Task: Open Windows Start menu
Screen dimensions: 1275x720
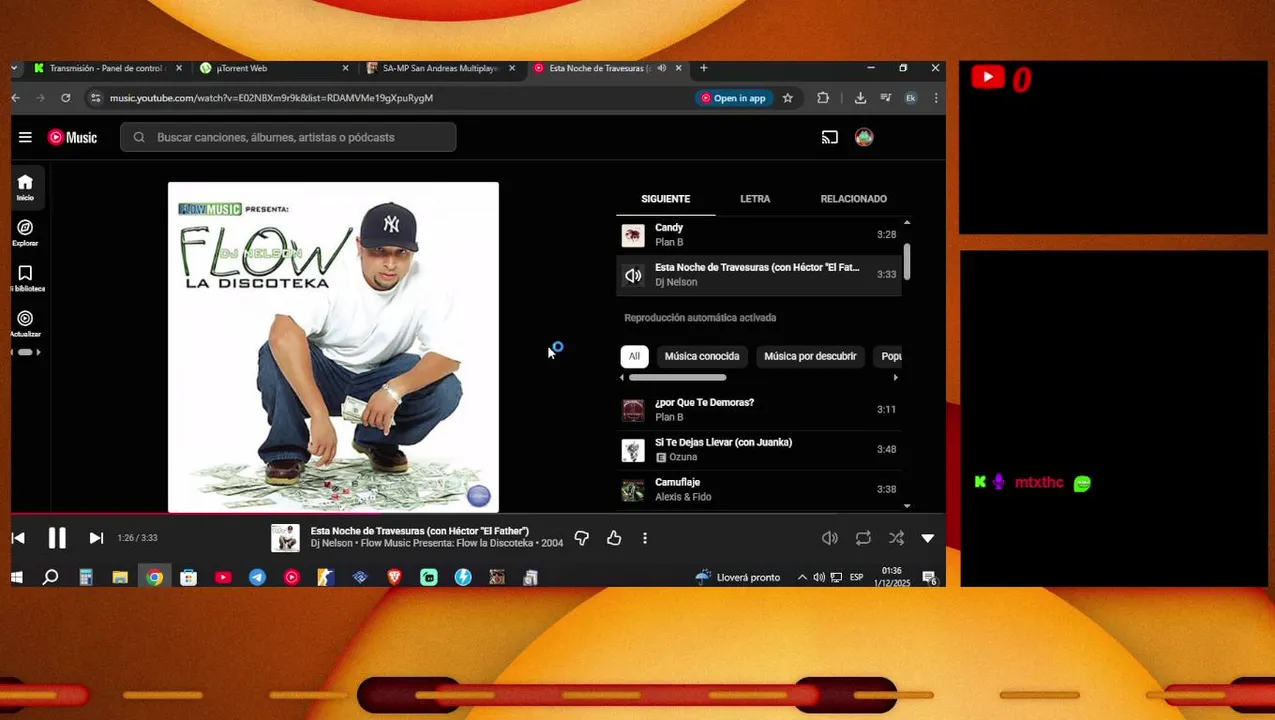Action: pyautogui.click(x=17, y=577)
